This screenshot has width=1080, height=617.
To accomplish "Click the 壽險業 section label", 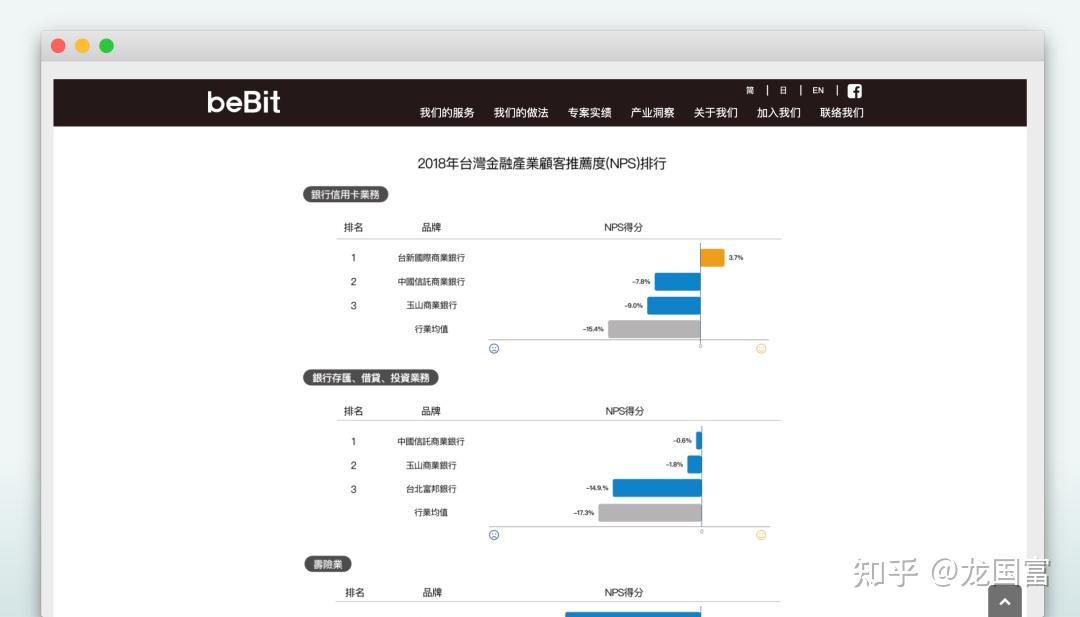I will (327, 563).
